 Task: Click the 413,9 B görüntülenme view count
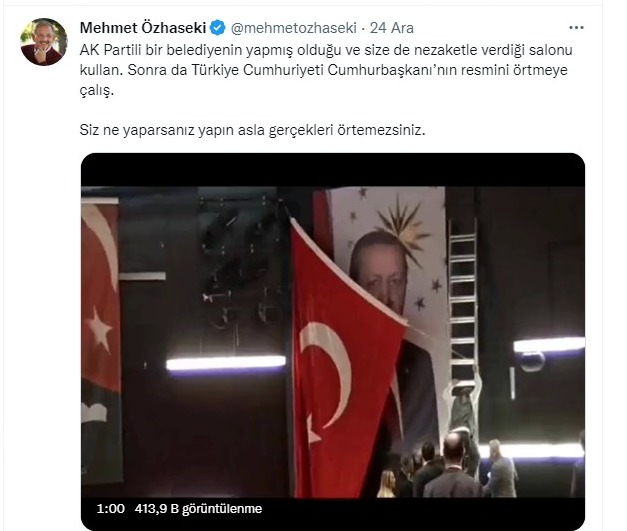tap(198, 509)
